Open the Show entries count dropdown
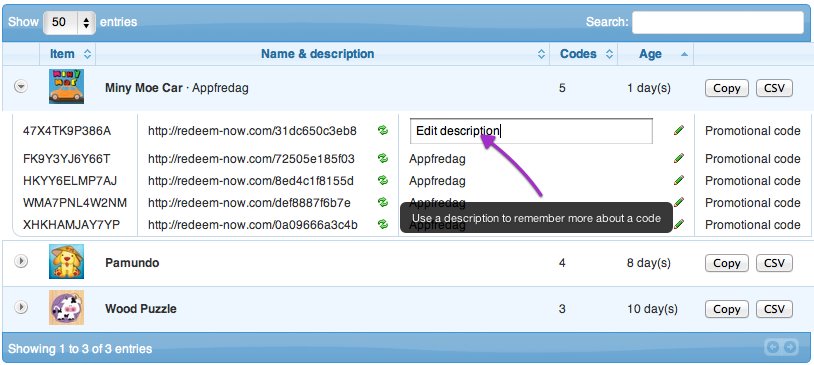Image resolution: width=814 pixels, height=365 pixels. coord(69,22)
